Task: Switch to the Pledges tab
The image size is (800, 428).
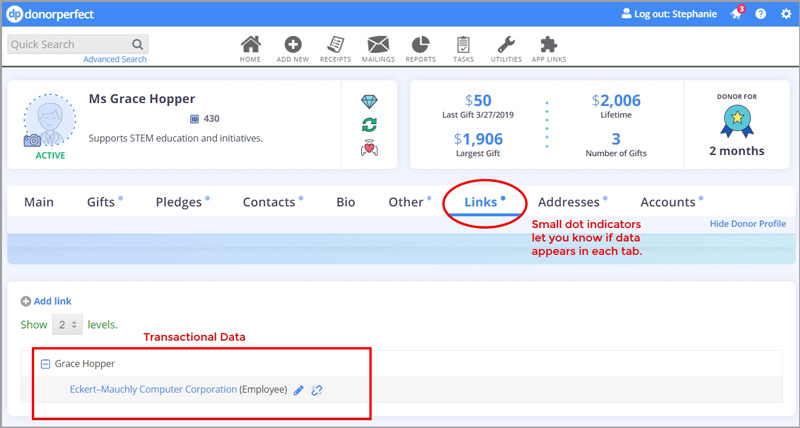Action: point(179,202)
